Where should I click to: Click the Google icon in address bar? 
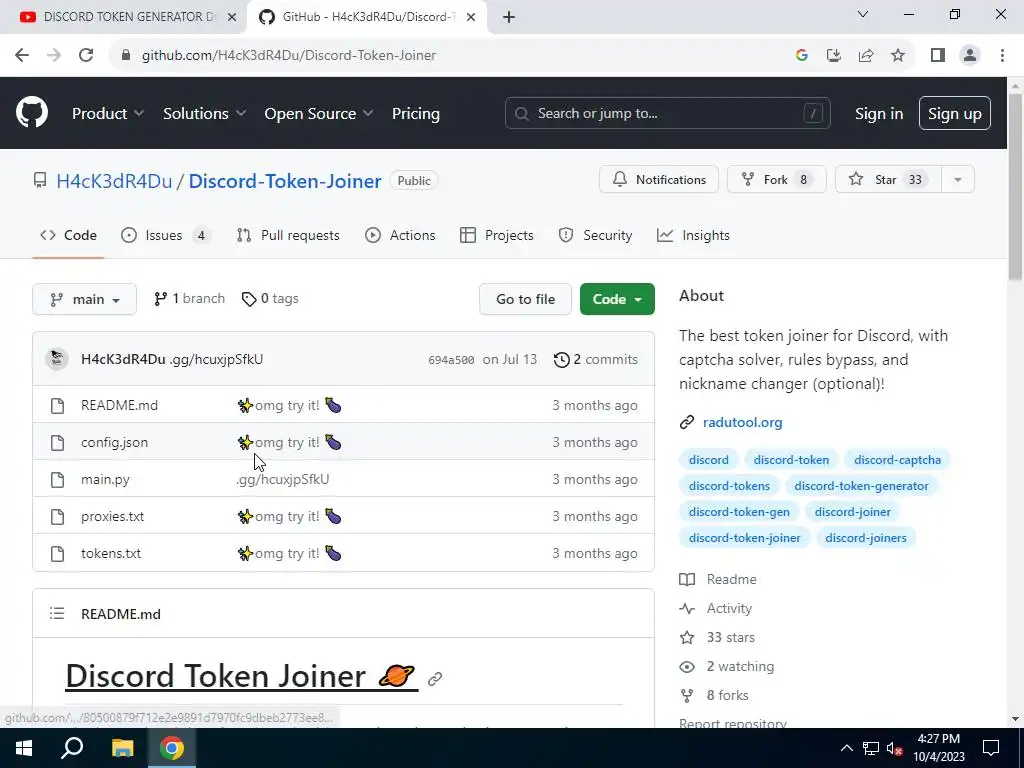pyautogui.click(x=802, y=56)
